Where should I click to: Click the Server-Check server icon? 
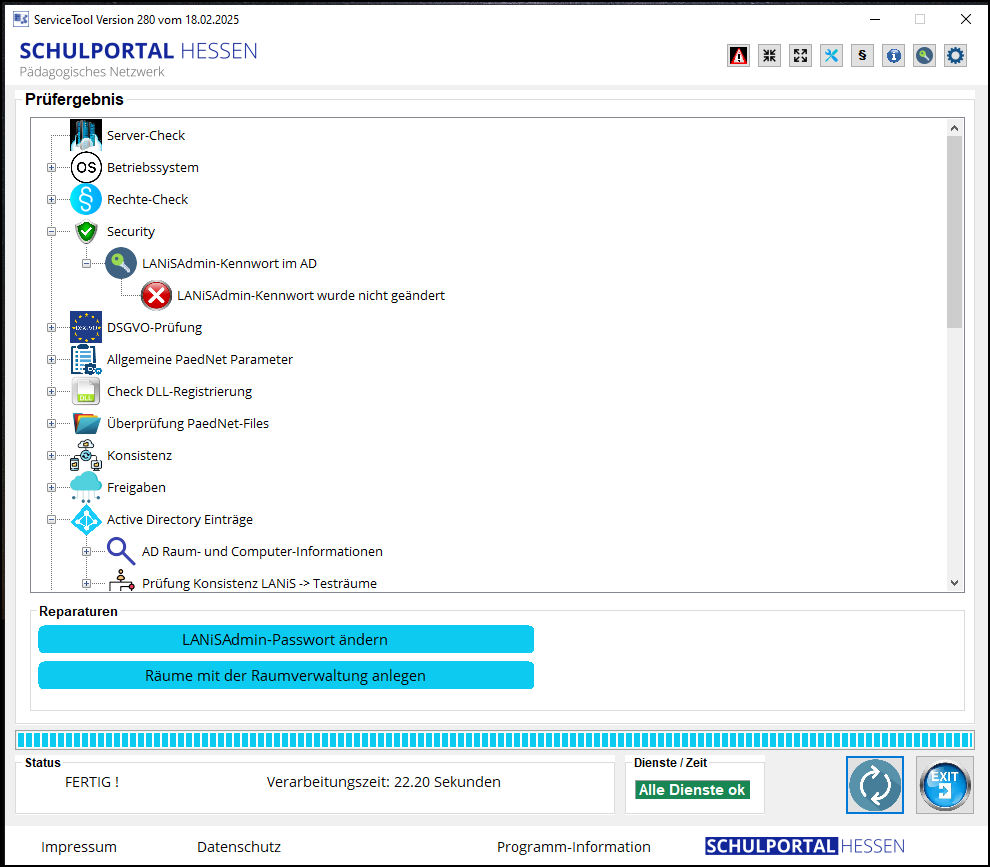pyautogui.click(x=86, y=135)
